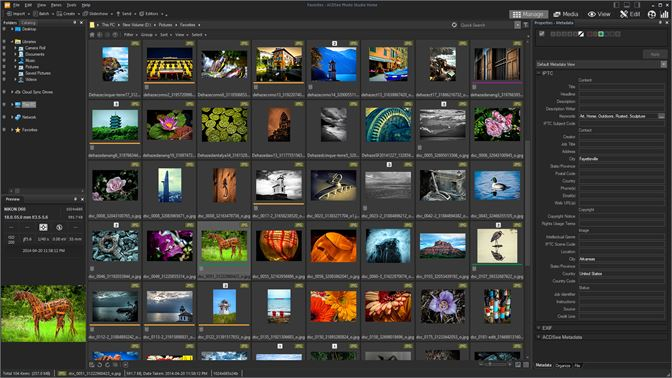
Task: Expand the ACDSee Metadata section
Action: tap(539, 337)
